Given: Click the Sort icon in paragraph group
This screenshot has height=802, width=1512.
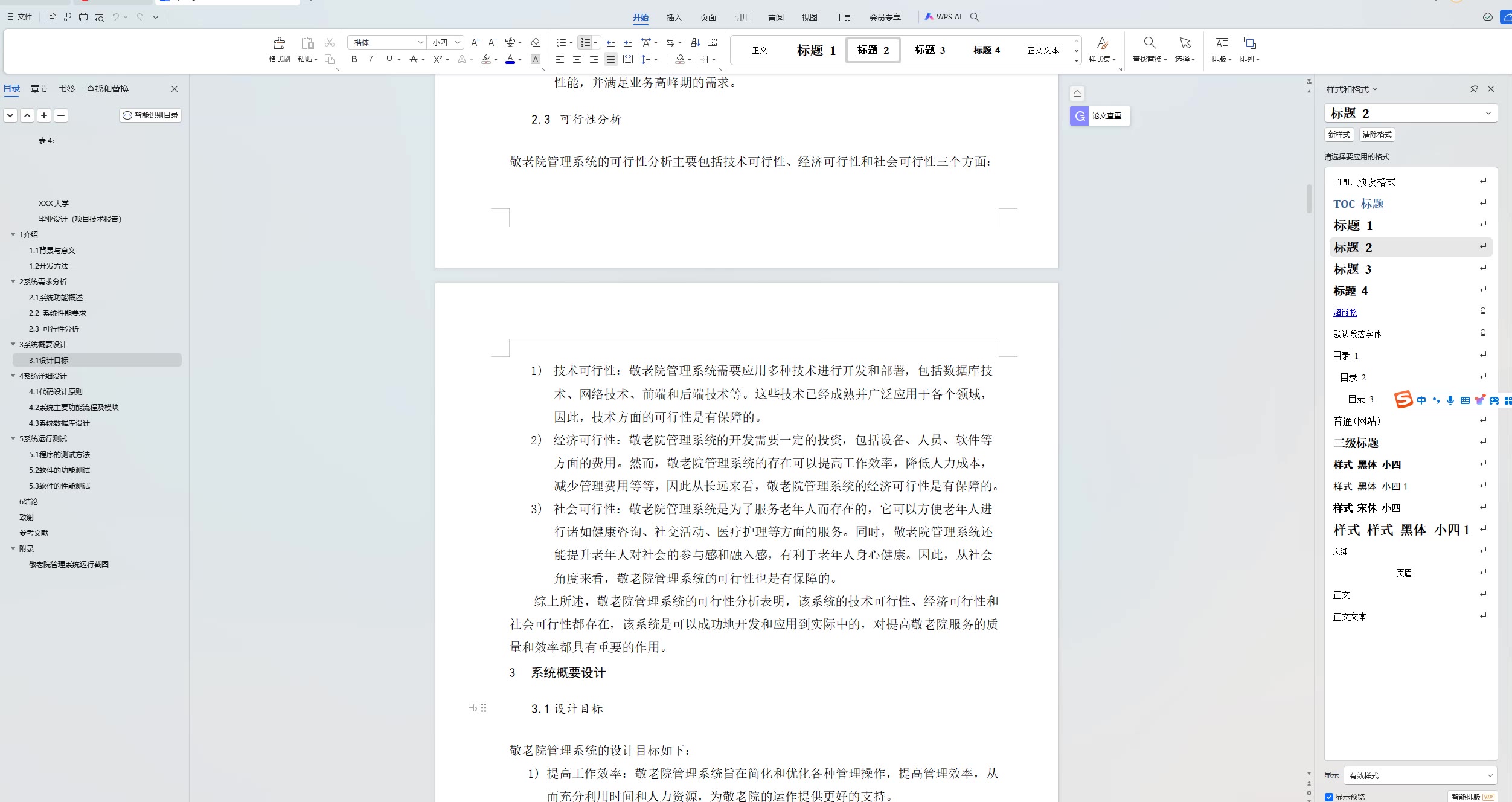Looking at the screenshot, I should point(695,42).
